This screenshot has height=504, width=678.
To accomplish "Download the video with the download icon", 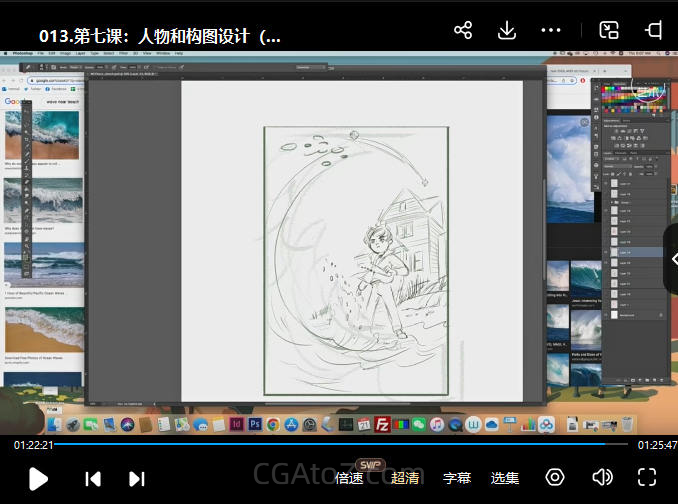I will pyautogui.click(x=507, y=30).
